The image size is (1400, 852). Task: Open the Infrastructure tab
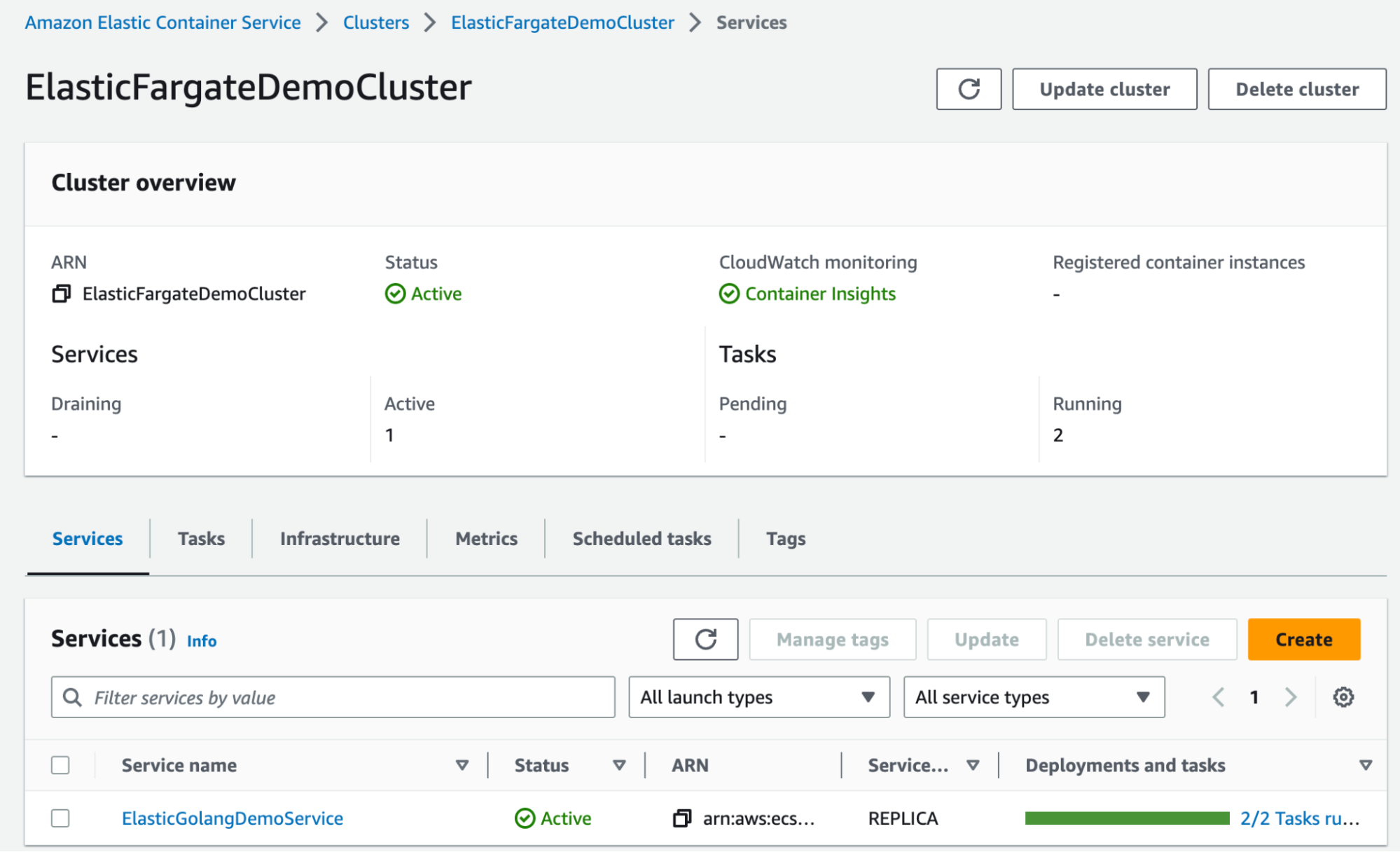pos(340,539)
